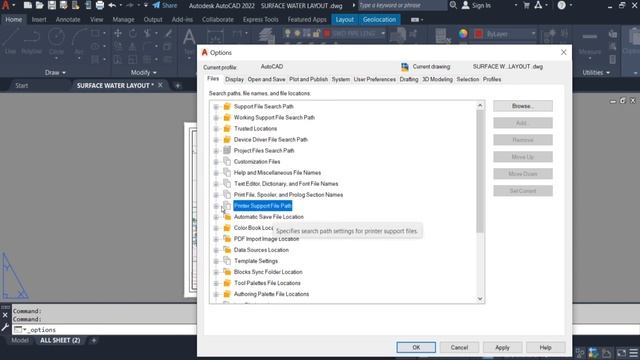Click the color wheel icon in Properties panel
Screen dimensions: 640x360
[463, 34]
